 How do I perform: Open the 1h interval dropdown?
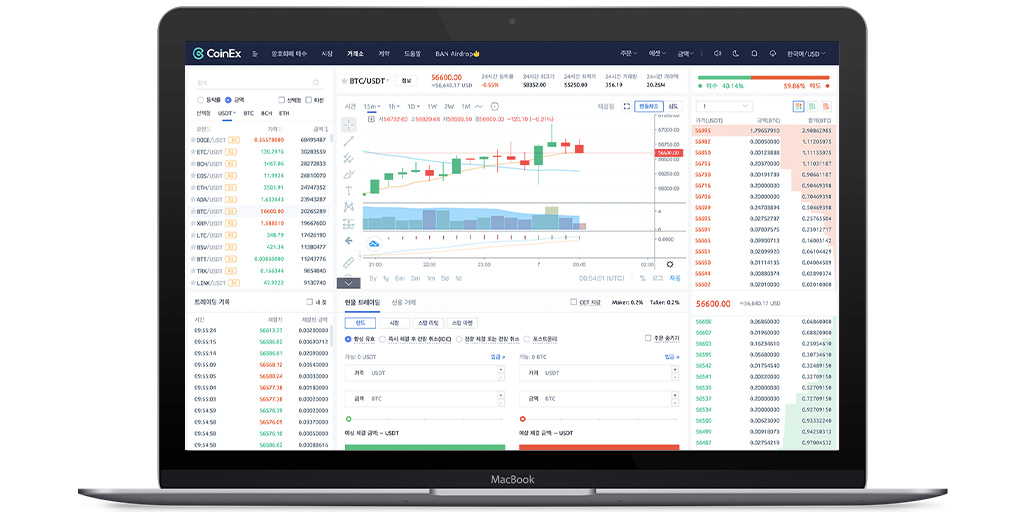tap(394, 106)
